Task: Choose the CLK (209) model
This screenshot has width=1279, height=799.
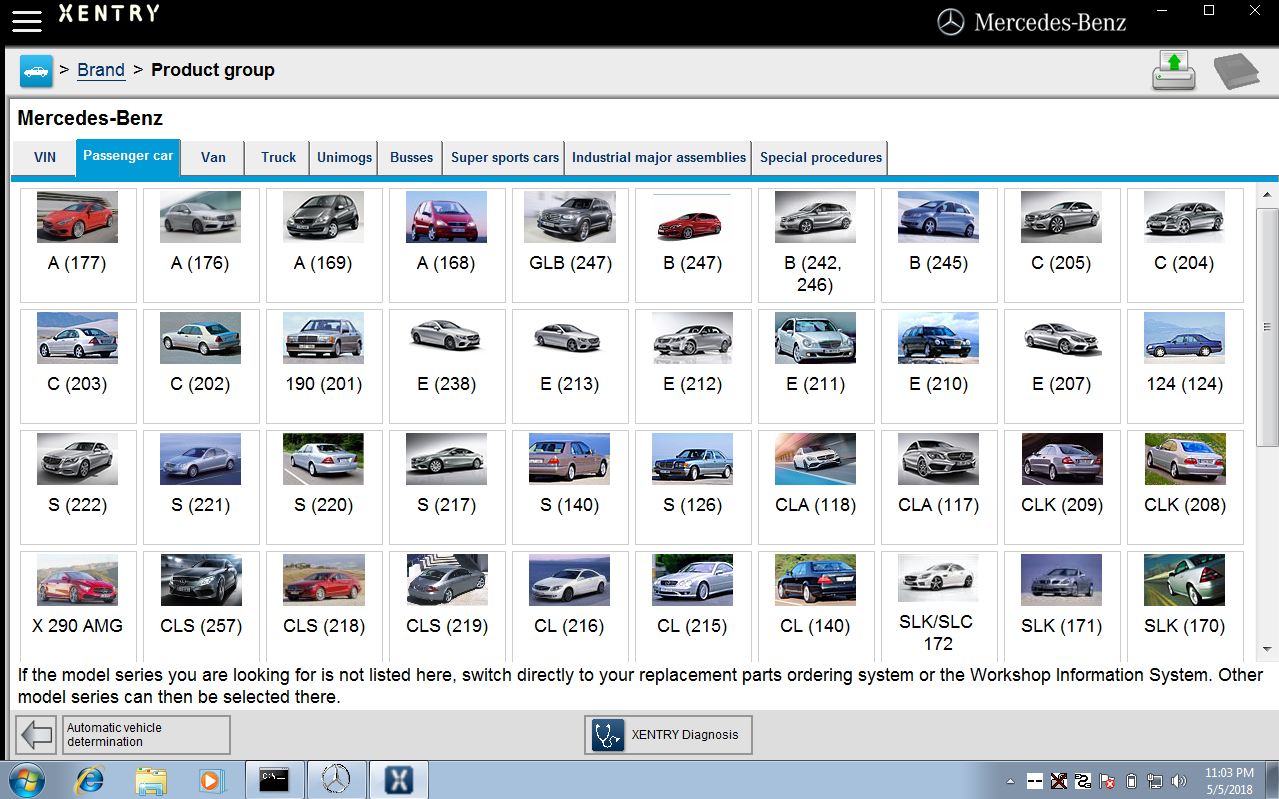Action: pos(1062,487)
